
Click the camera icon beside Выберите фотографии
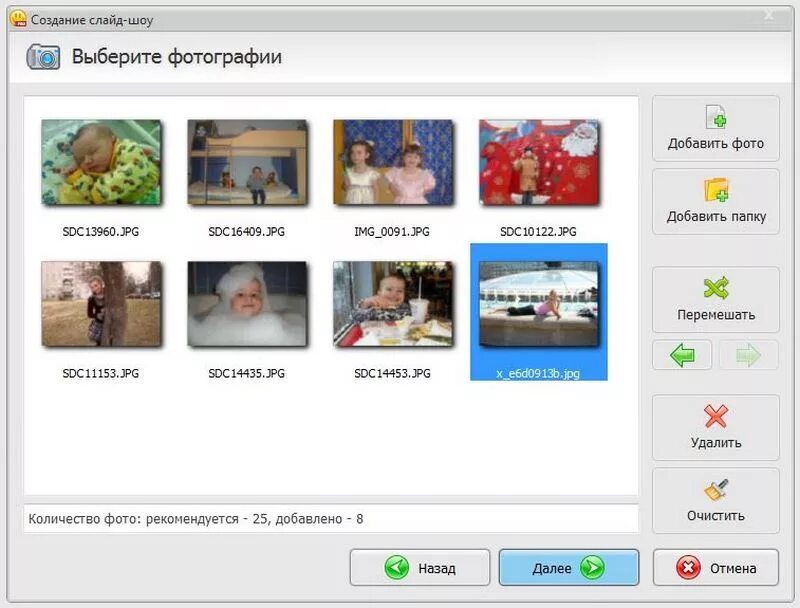tap(43, 57)
